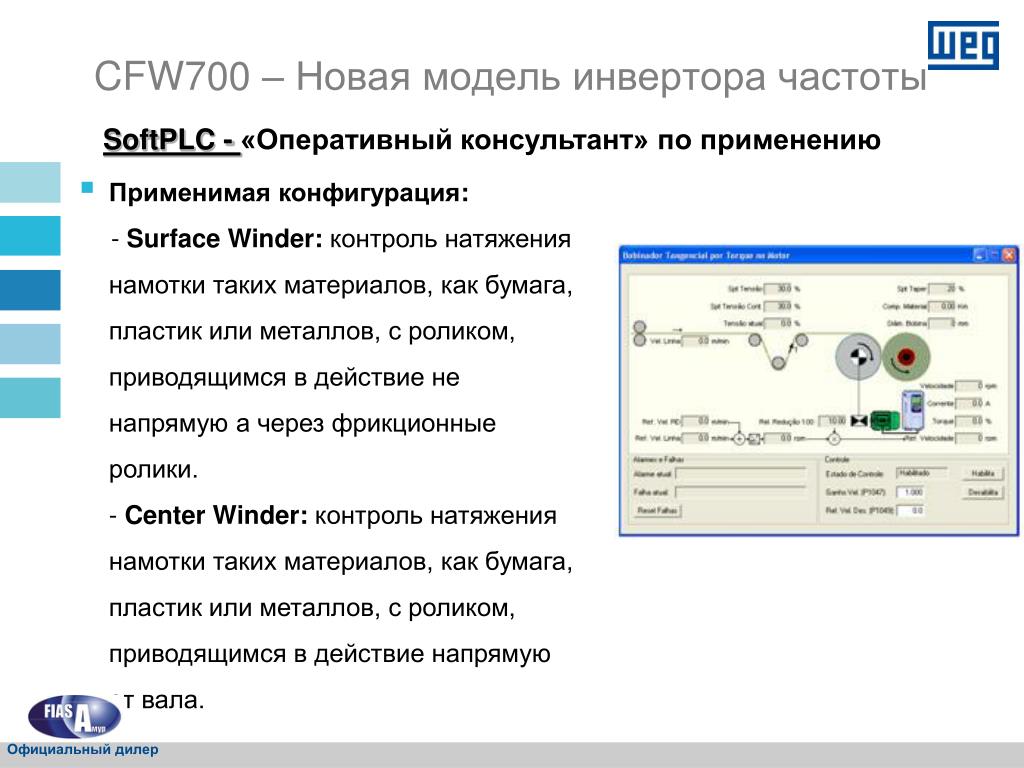1024x768 pixels.
Task: Click the Spt Tensão Cont value field
Action: 778,306
